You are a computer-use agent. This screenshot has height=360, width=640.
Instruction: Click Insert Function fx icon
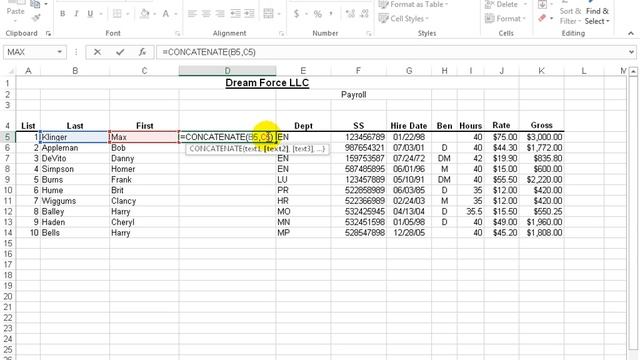(142, 52)
